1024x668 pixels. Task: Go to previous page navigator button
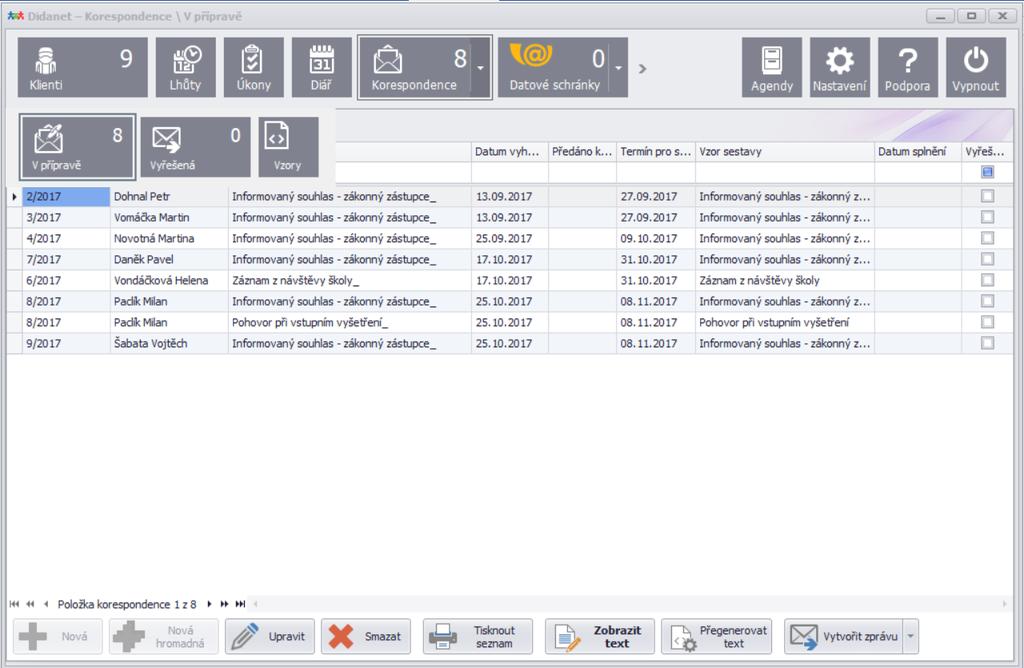[30, 604]
